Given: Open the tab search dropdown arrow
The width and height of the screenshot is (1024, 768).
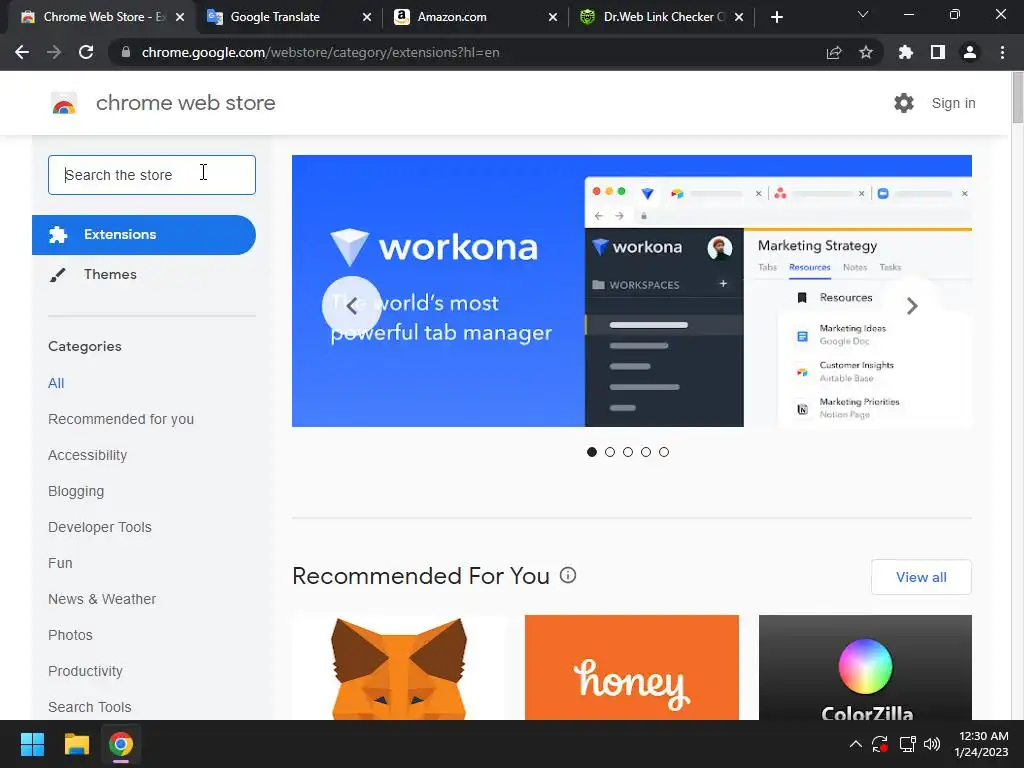Looking at the screenshot, I should click(x=863, y=14).
